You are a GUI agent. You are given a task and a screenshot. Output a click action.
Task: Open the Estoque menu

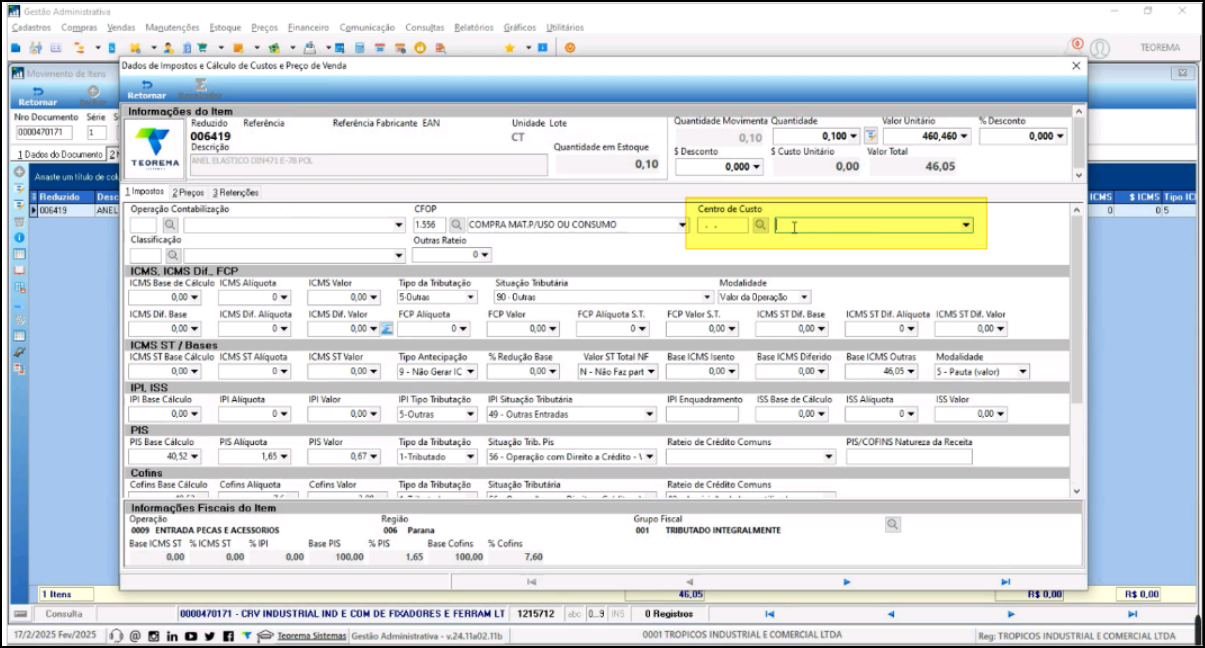pos(225,27)
